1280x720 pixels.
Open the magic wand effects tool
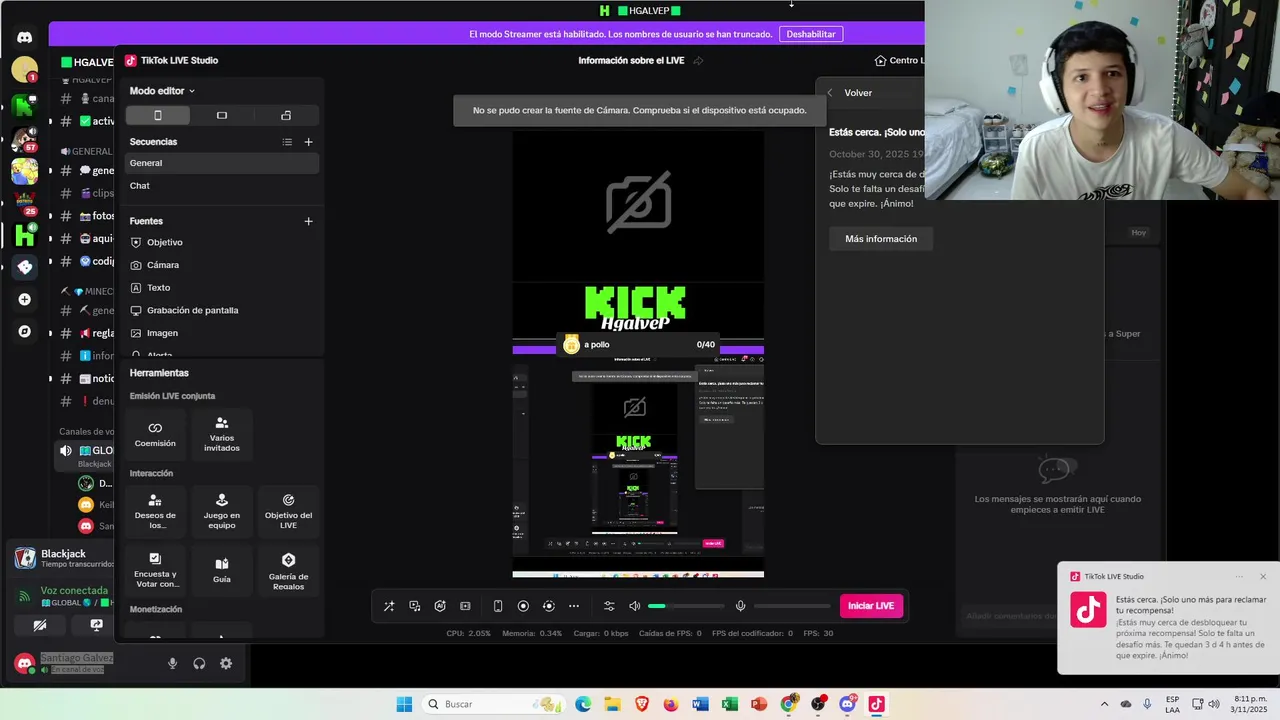point(389,606)
